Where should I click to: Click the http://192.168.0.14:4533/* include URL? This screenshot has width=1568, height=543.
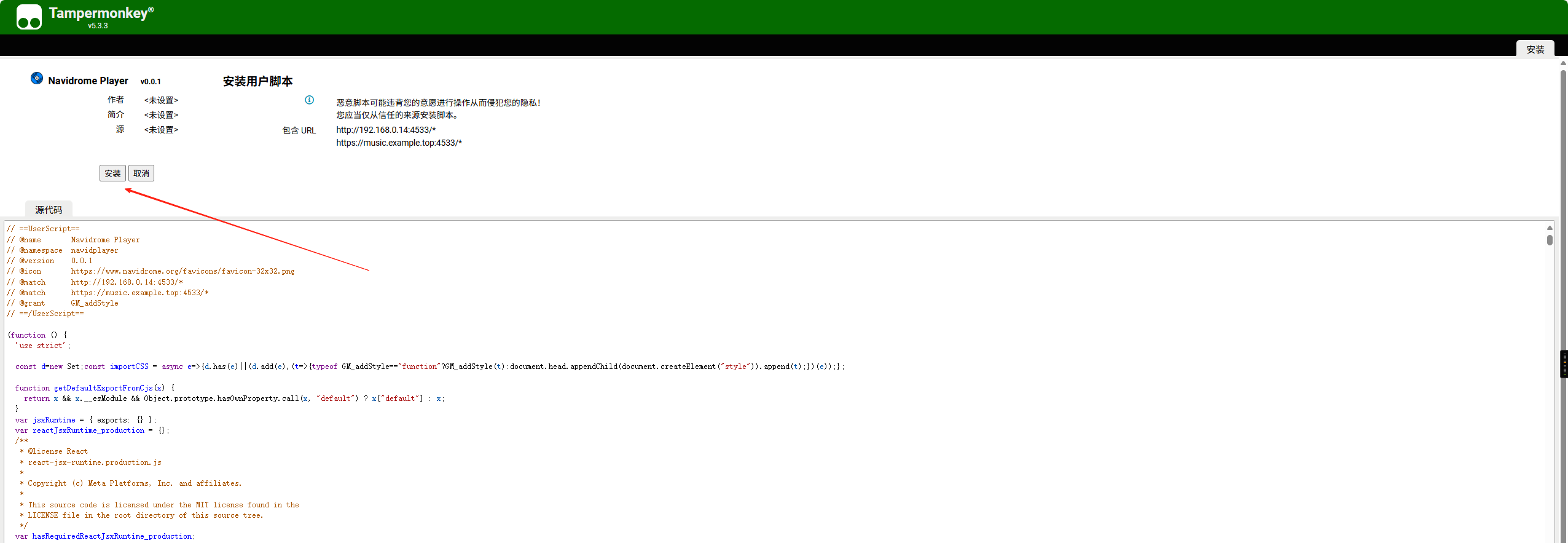coord(386,130)
